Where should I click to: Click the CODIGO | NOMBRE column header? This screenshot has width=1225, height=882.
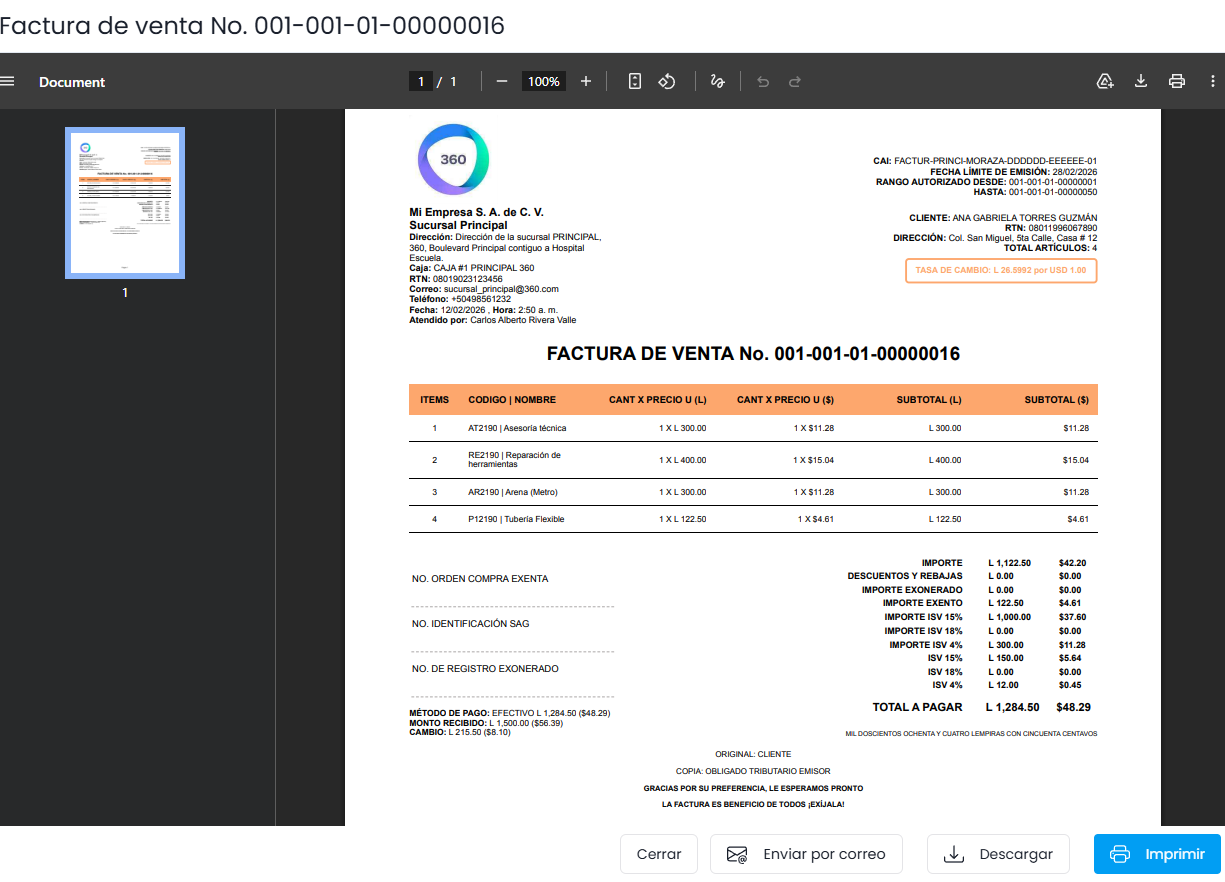point(512,400)
